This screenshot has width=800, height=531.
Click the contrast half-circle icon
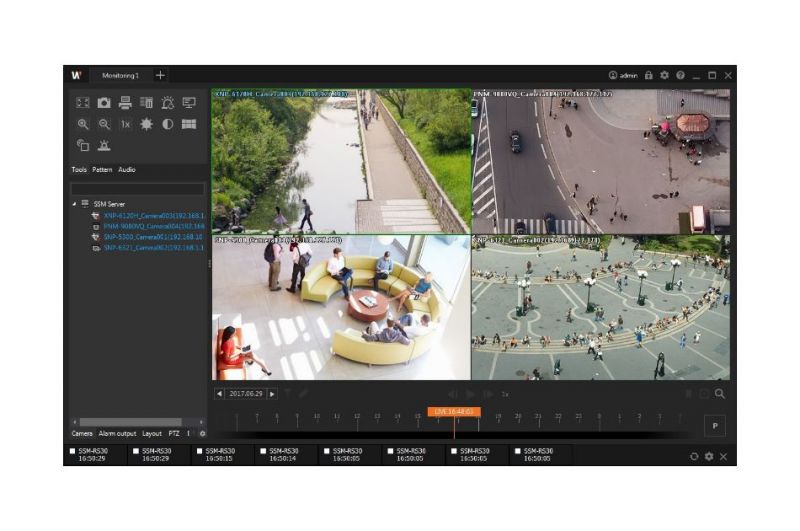(167, 124)
